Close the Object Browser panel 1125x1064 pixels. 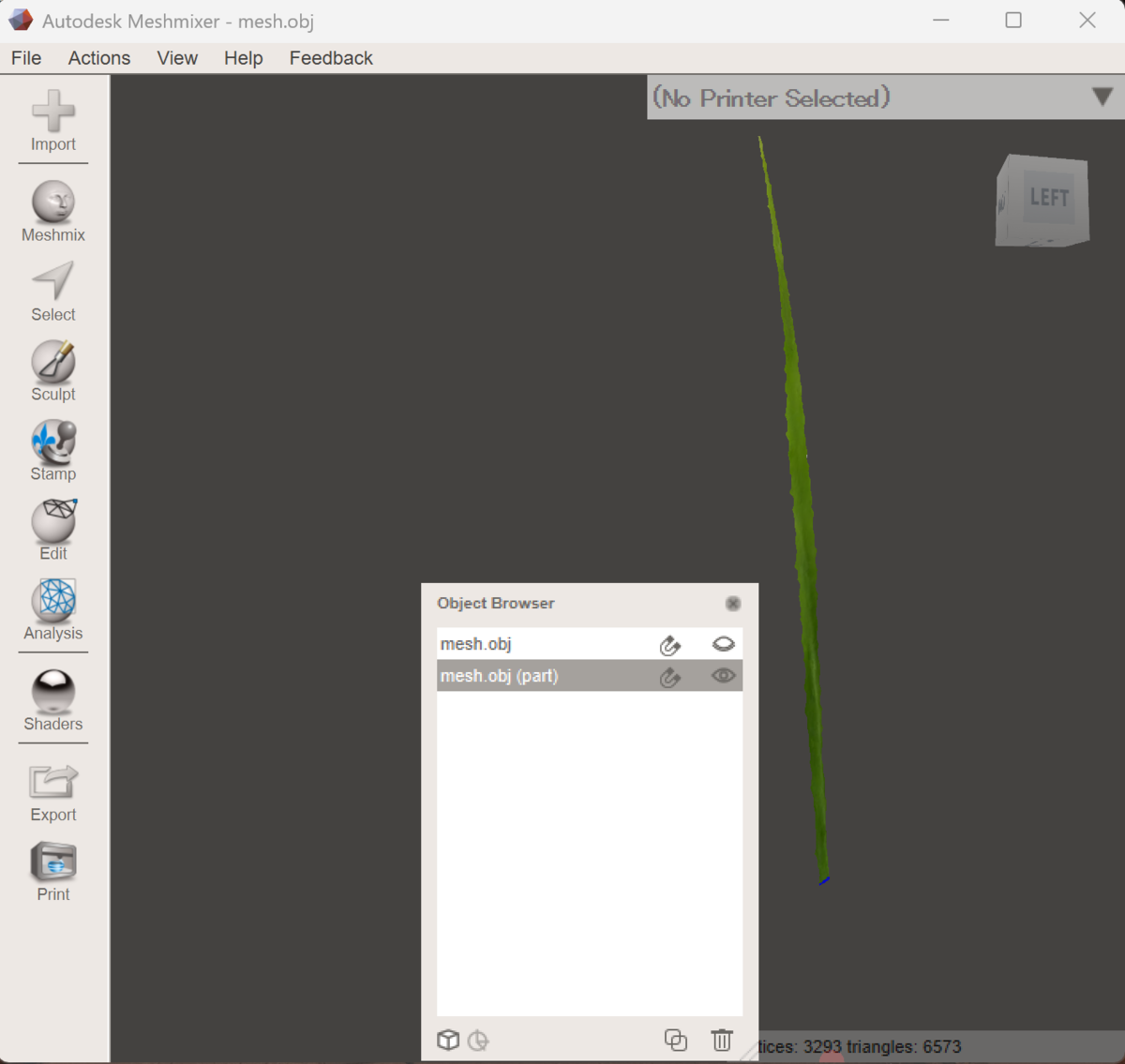tap(733, 604)
